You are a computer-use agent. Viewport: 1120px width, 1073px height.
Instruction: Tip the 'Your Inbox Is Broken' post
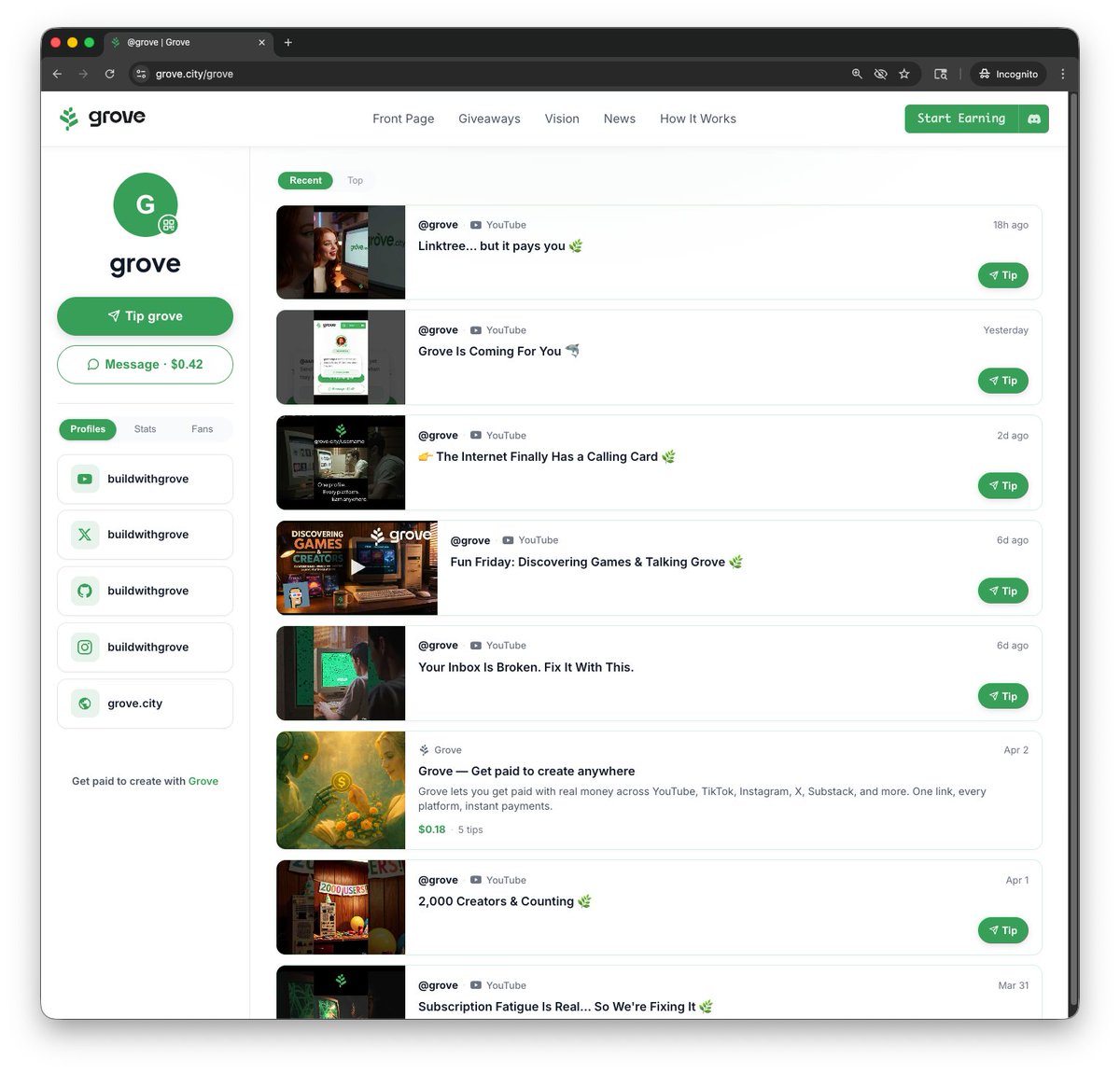1003,696
